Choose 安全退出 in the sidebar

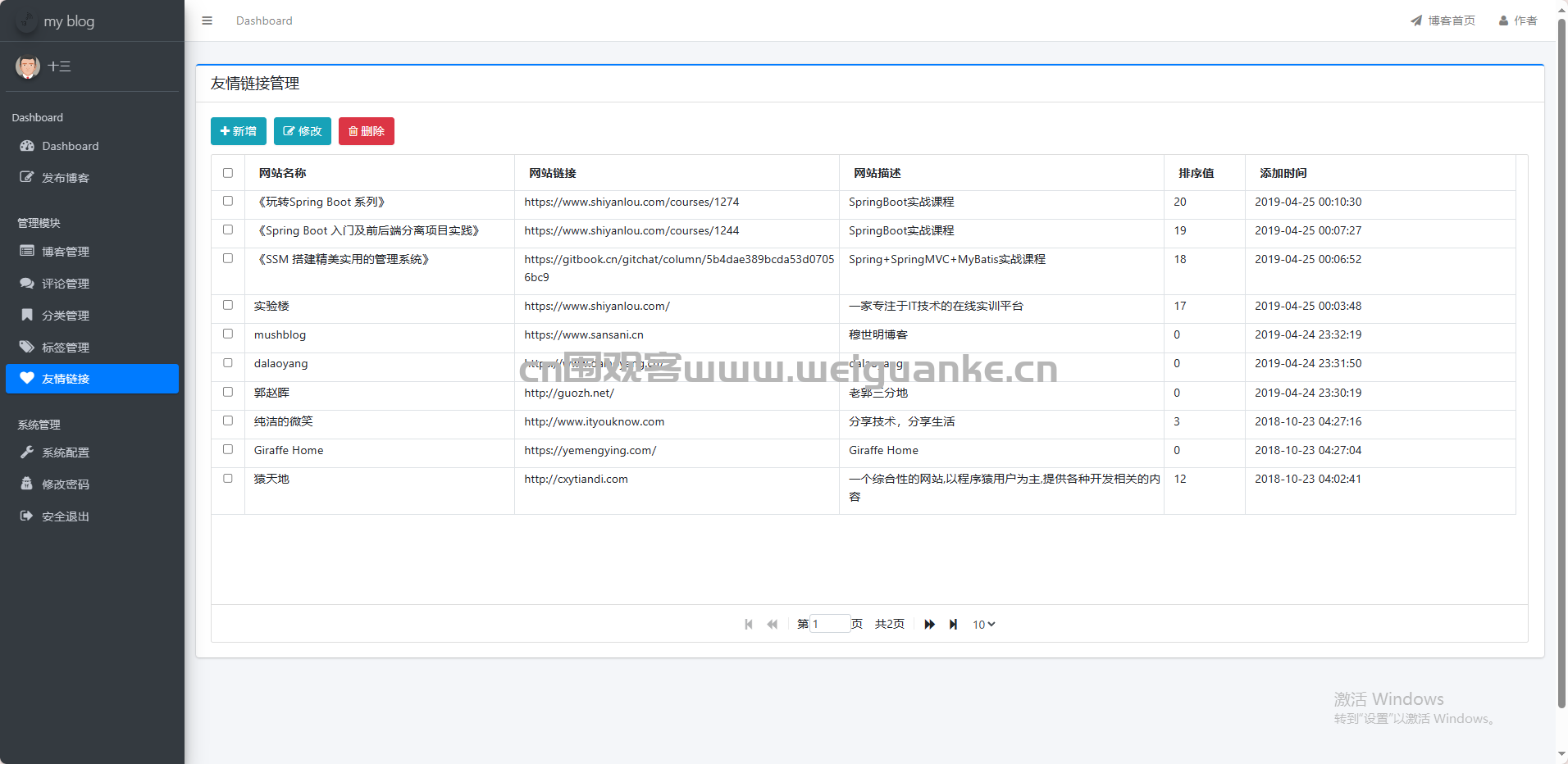click(92, 516)
